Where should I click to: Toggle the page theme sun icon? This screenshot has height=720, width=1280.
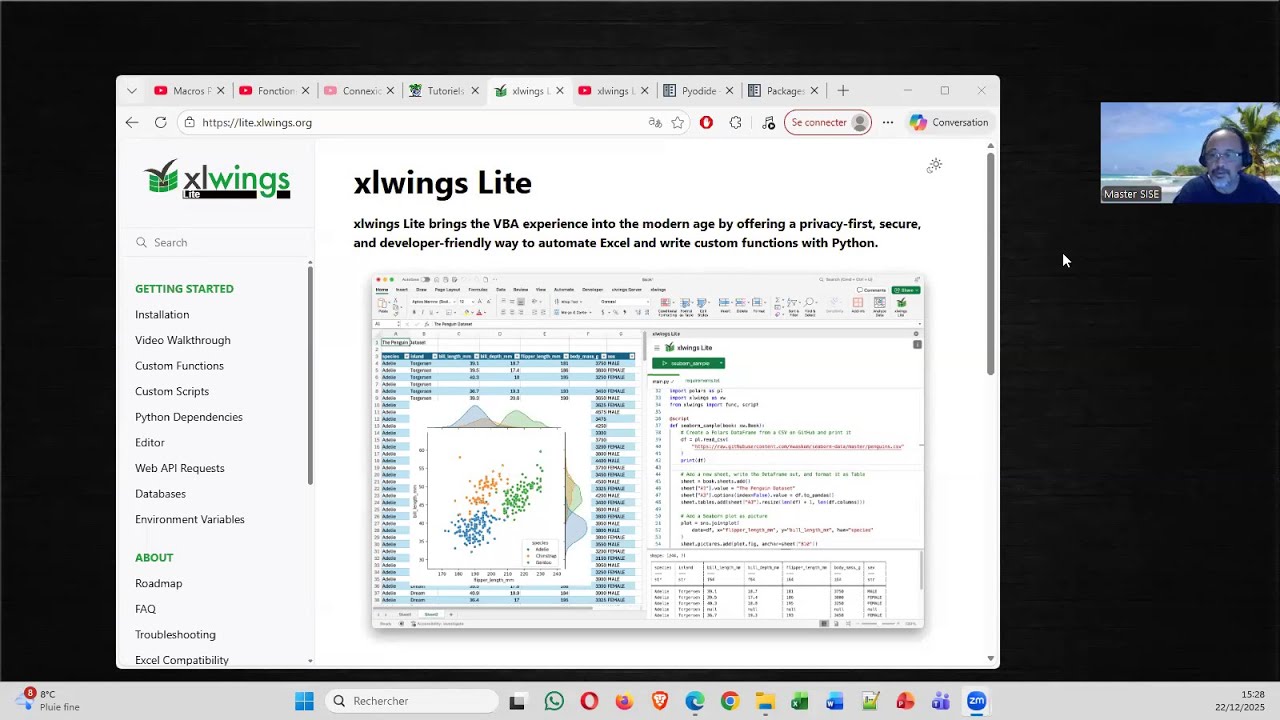click(x=934, y=166)
